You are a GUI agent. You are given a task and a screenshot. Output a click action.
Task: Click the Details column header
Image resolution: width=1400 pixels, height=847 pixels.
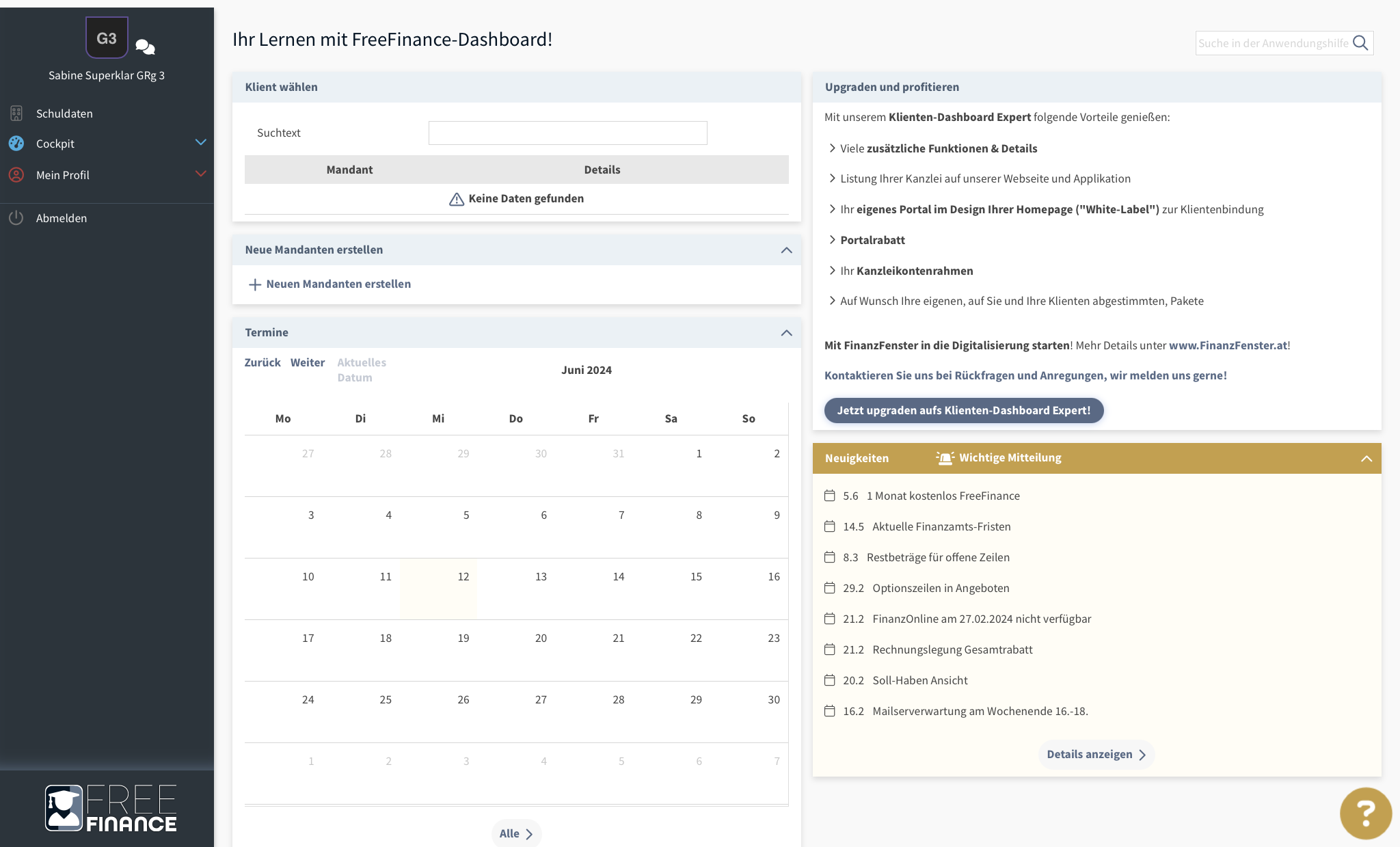[602, 170]
